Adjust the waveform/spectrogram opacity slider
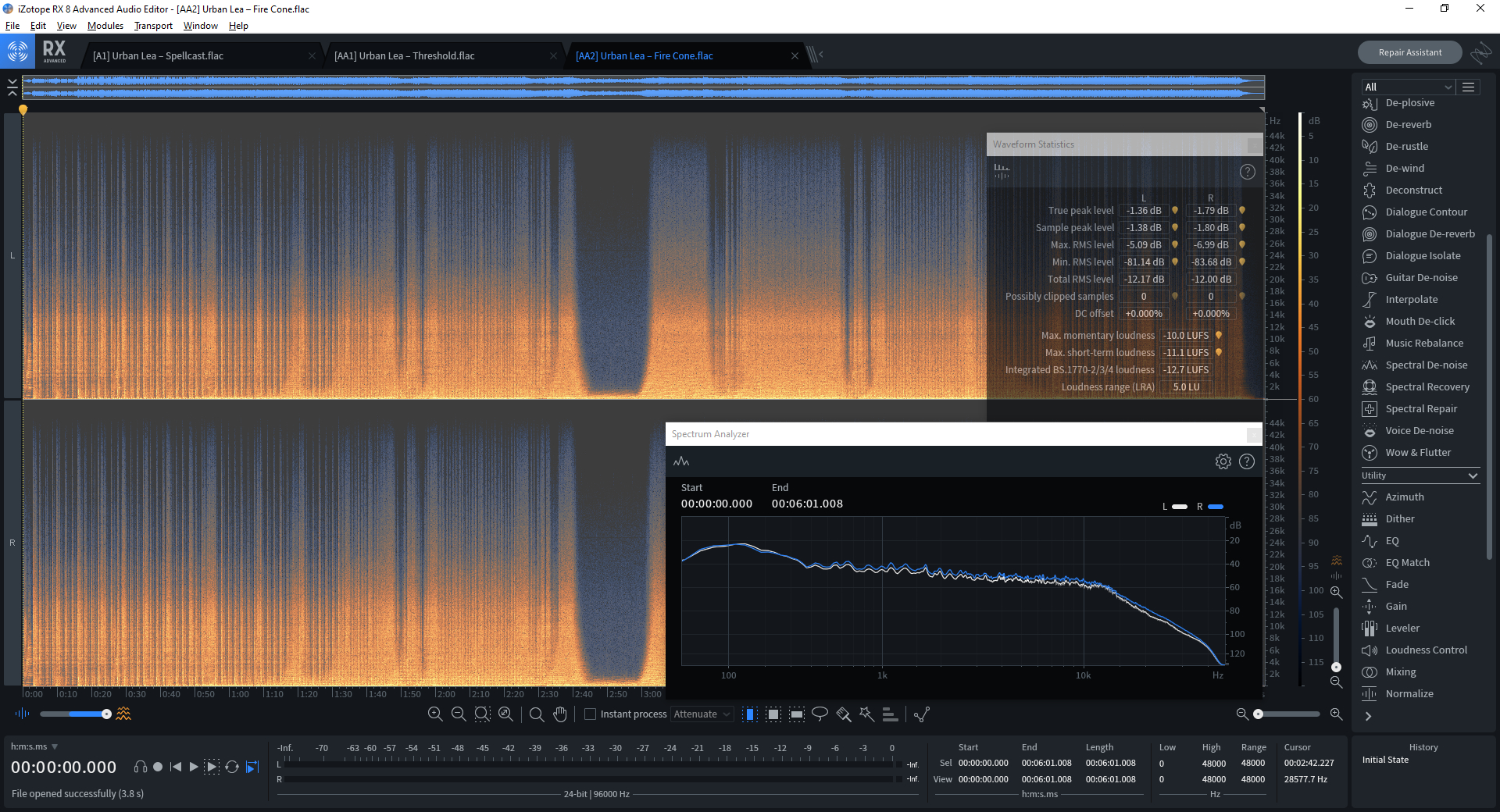Viewport: 1500px width, 812px height. pyautogui.click(x=106, y=714)
